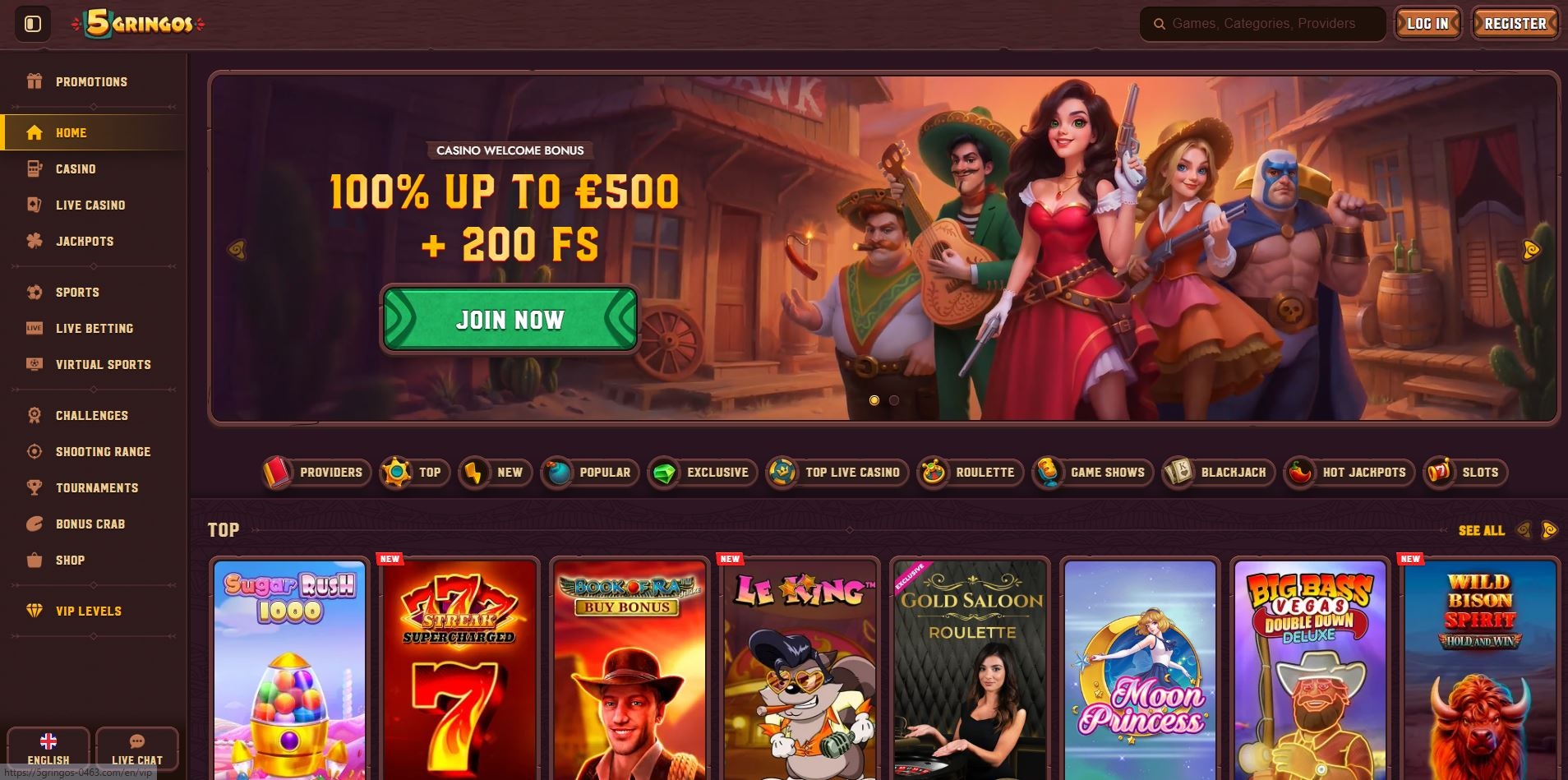Focus the Games, Categories, Providers search field

click(x=1262, y=24)
